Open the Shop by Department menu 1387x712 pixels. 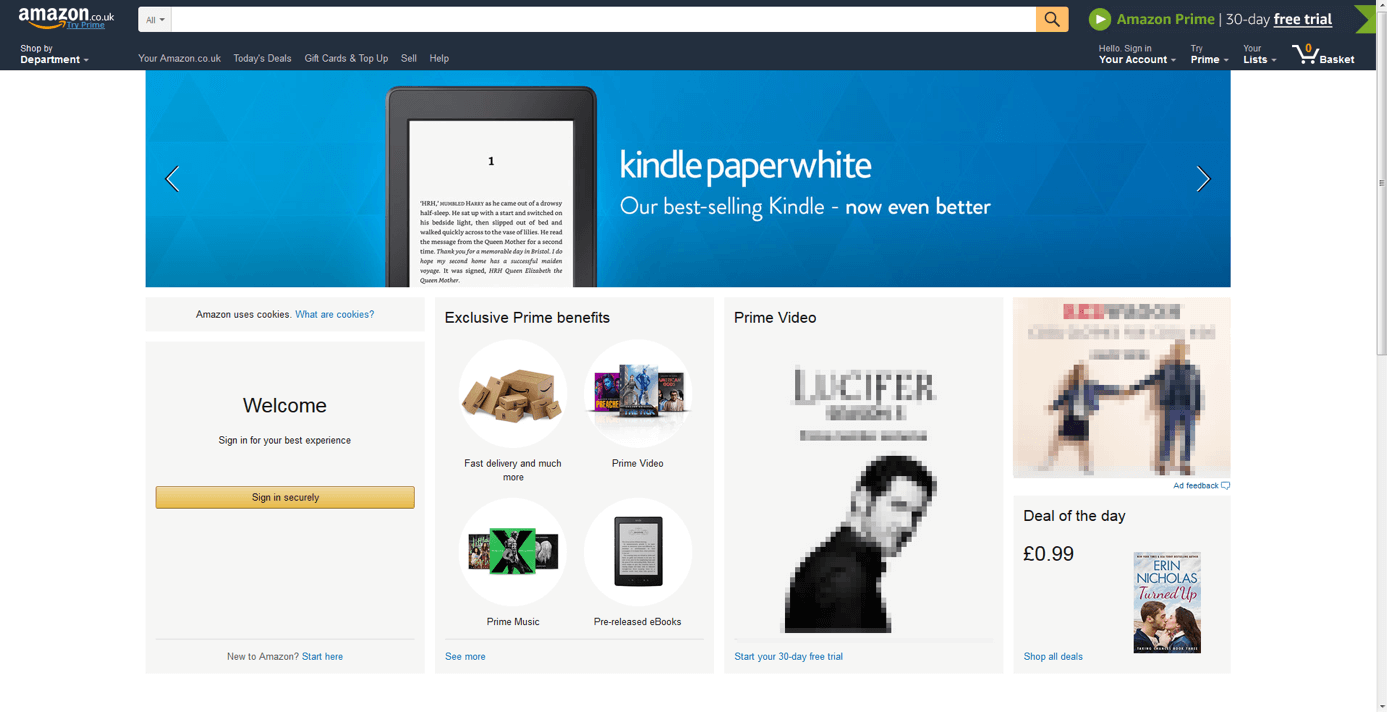(54, 54)
